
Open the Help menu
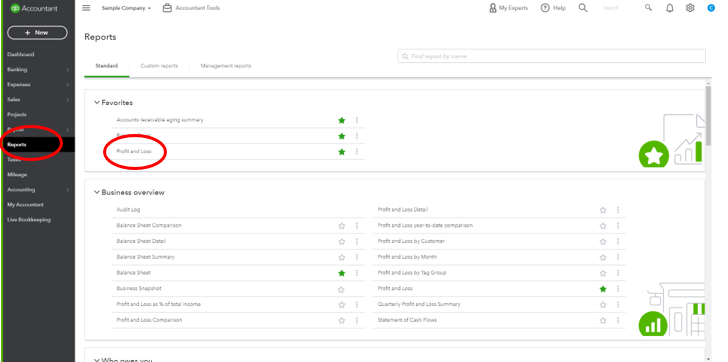coord(553,8)
